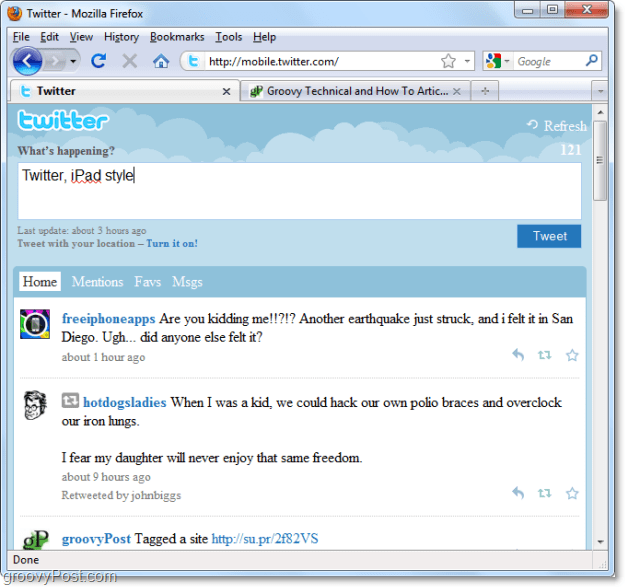625x587 pixels.
Task: Retweet the hotdogsladies tweet
Action: tap(544, 493)
